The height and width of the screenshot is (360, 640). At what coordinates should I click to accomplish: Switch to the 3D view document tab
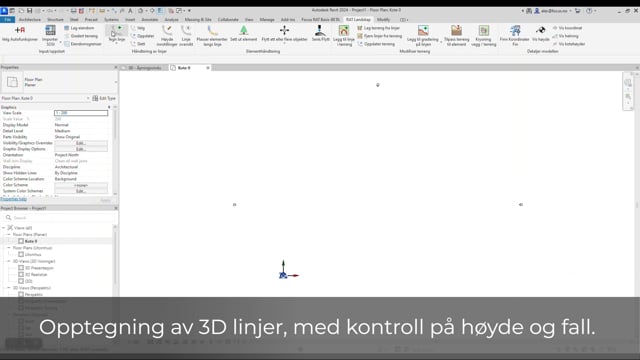(144, 68)
